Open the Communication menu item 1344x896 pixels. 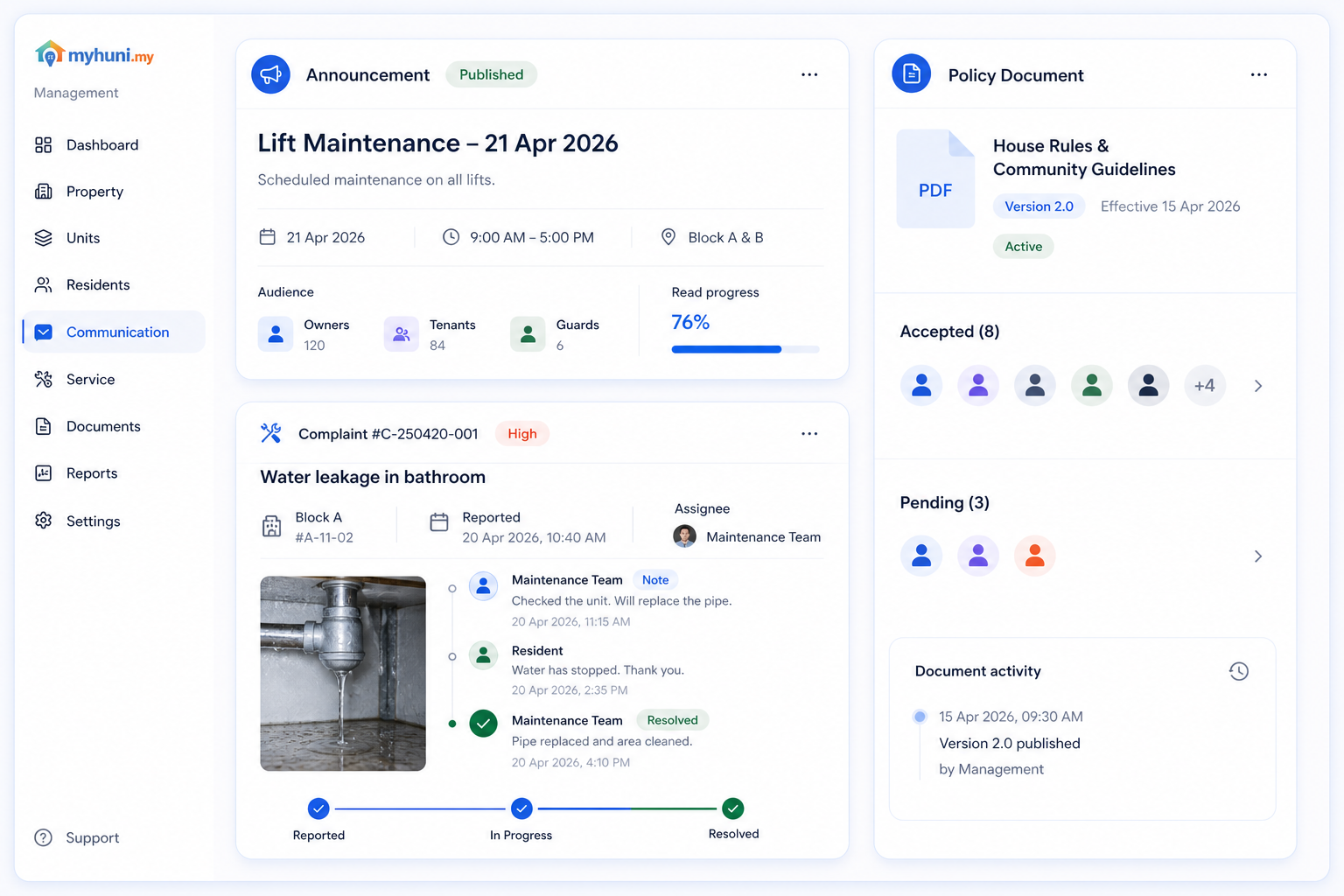114,332
